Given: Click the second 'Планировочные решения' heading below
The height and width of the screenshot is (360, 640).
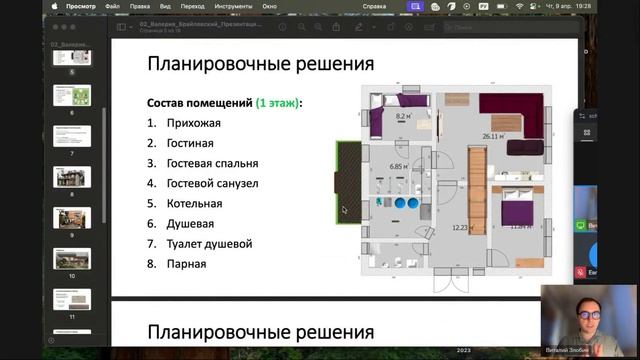Looking at the screenshot, I should (x=260, y=332).
